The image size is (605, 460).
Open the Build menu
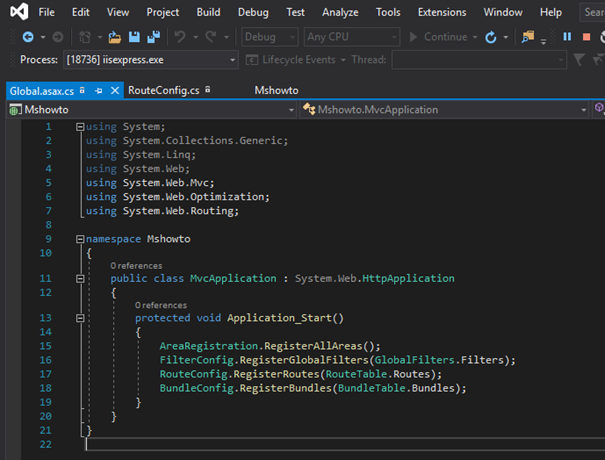coord(208,12)
